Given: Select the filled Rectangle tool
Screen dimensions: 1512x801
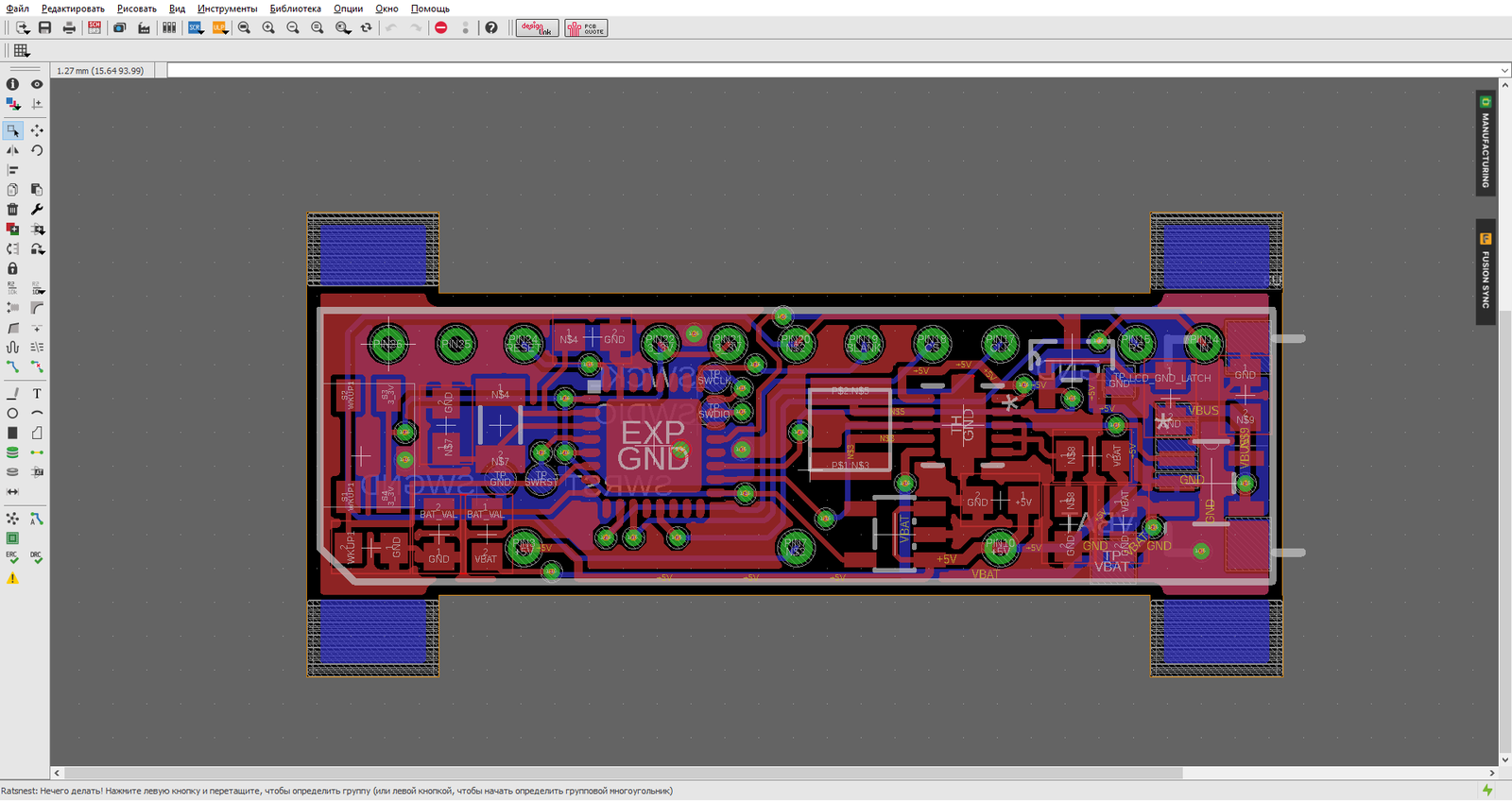Looking at the screenshot, I should click(x=12, y=433).
